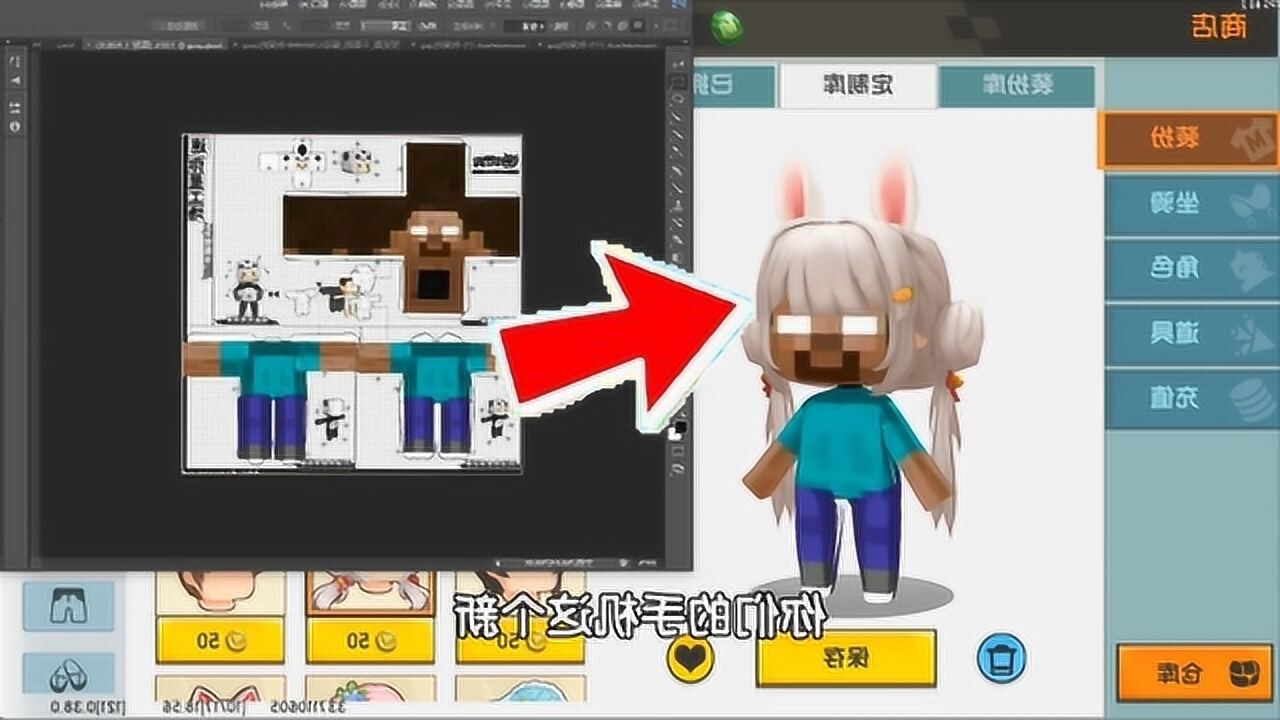Click the 50 coin price under twin-tail hair
The image size is (1280, 720).
click(x=370, y=640)
